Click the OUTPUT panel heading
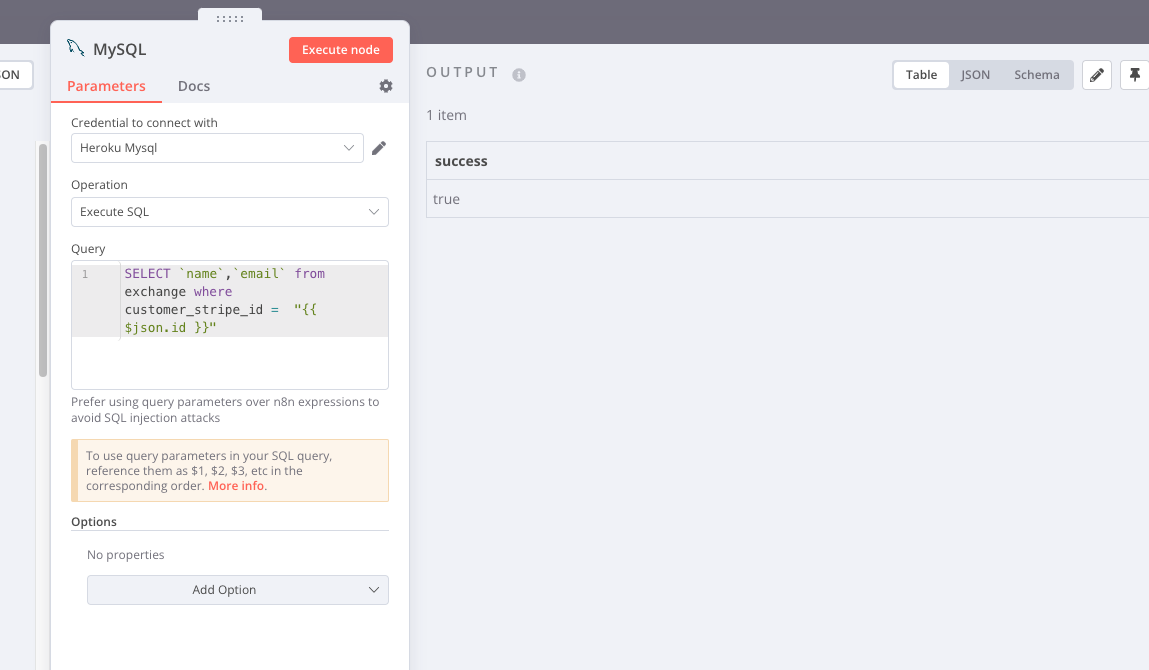Screen dimensions: 1149x670 pyautogui.click(x=462, y=73)
